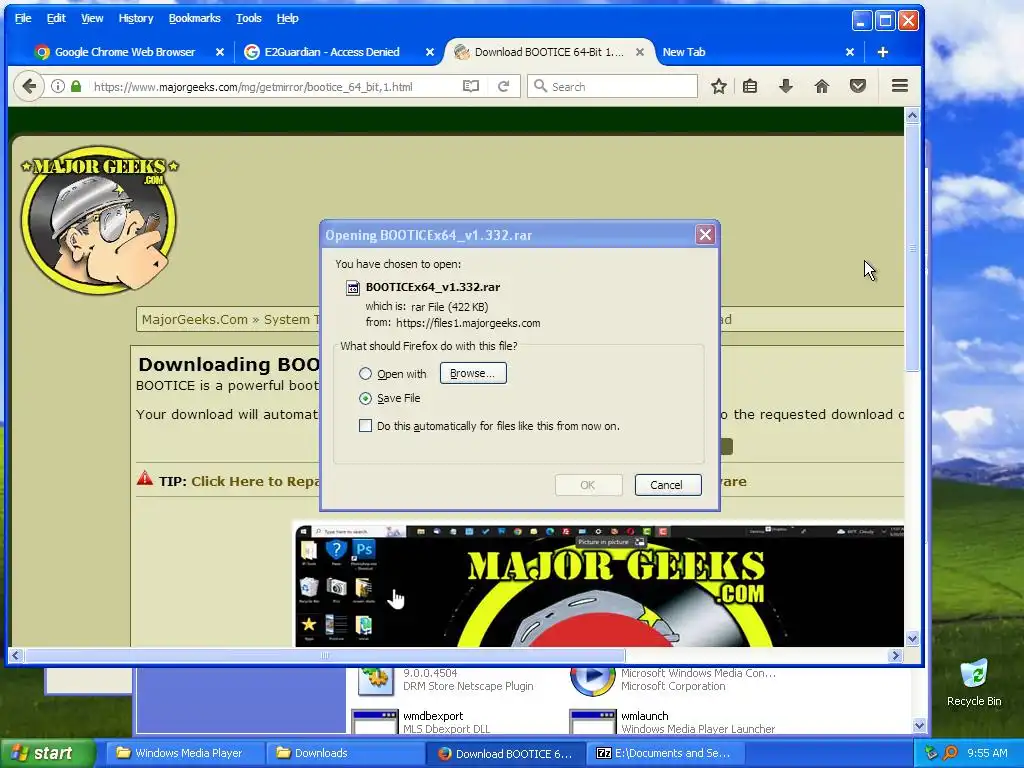Open the Windows start button
The image size is (1024, 768).
(47, 754)
